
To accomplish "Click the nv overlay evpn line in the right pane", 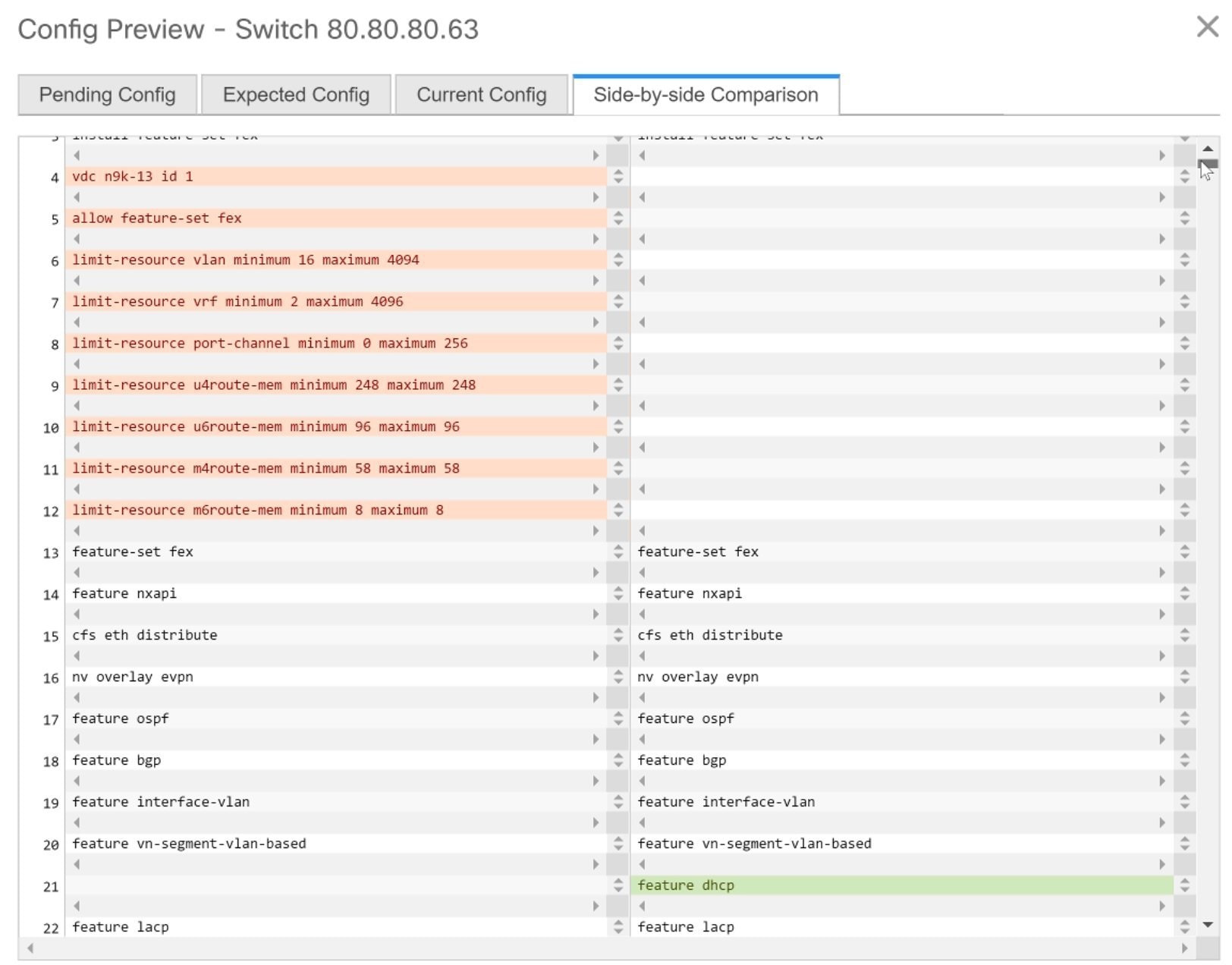I will click(x=698, y=676).
